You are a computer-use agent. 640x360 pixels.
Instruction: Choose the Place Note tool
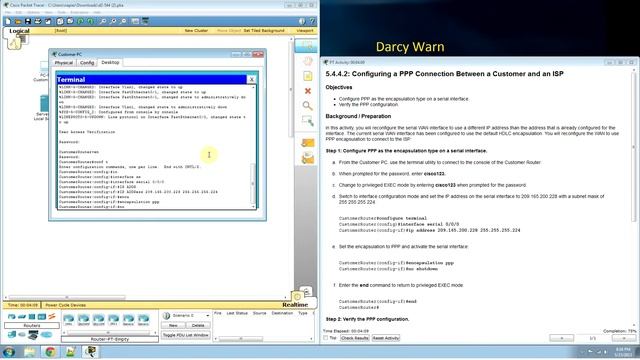(x=307, y=76)
